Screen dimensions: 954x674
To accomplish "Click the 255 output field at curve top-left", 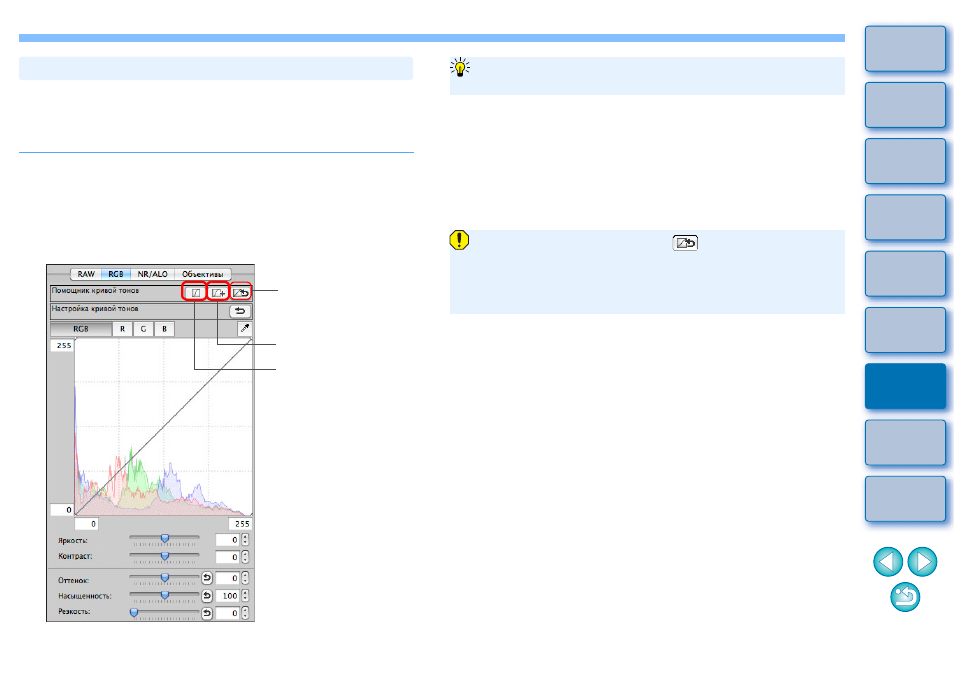I will (x=62, y=346).
